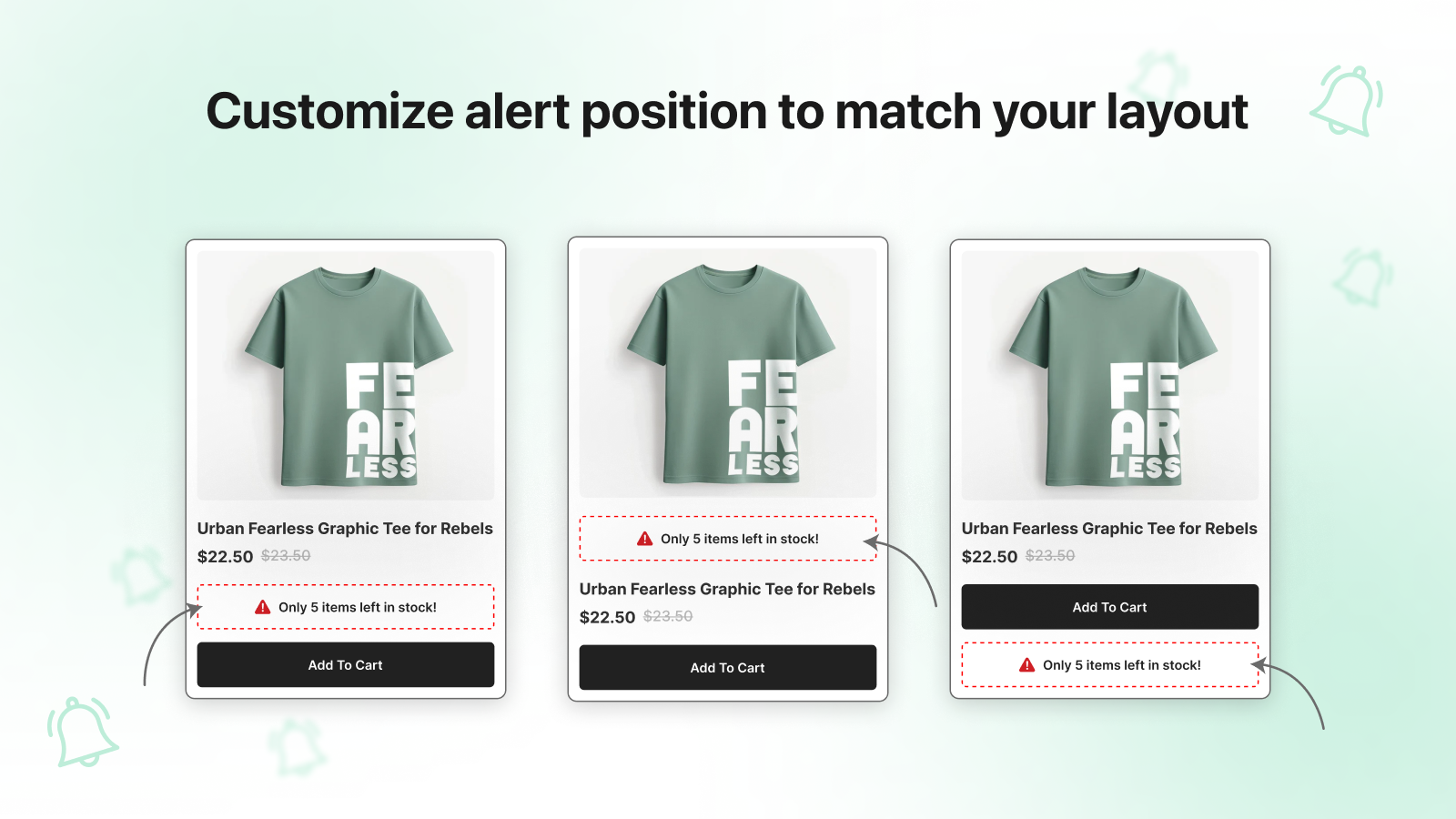Screen dimensions: 1456x819
Task: Click Add To Cart in the middle card
Action: tap(728, 668)
